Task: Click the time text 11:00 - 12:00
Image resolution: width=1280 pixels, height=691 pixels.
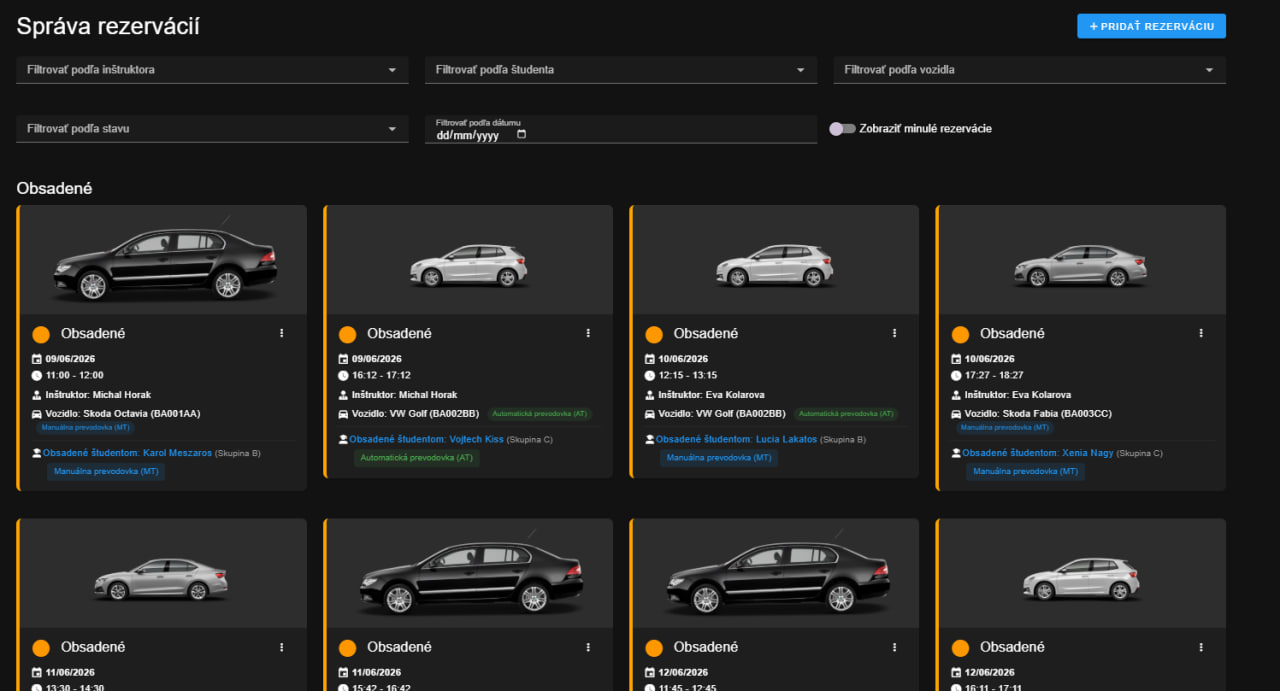Action: click(74, 375)
